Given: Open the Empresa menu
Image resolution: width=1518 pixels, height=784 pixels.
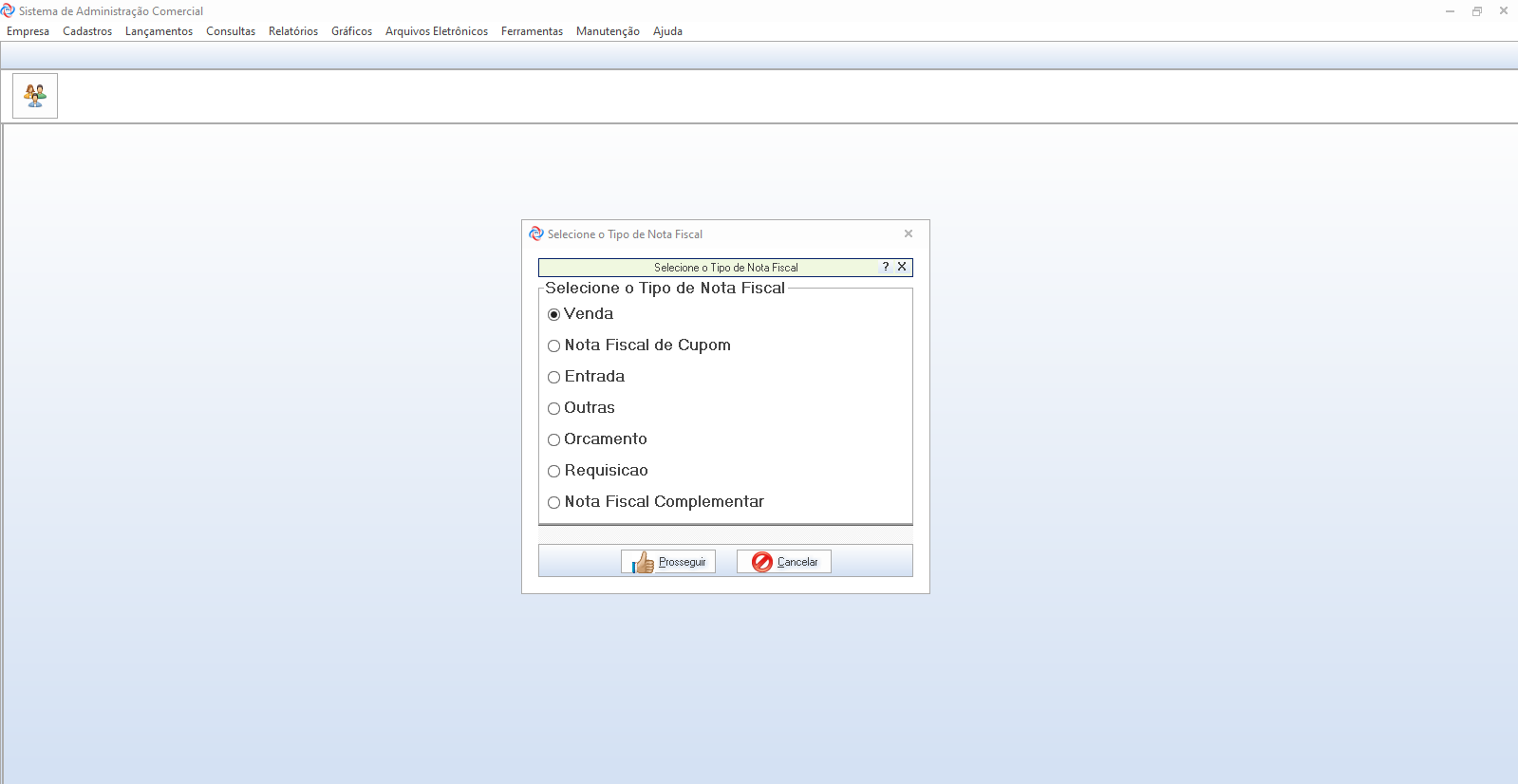Looking at the screenshot, I should [x=28, y=31].
